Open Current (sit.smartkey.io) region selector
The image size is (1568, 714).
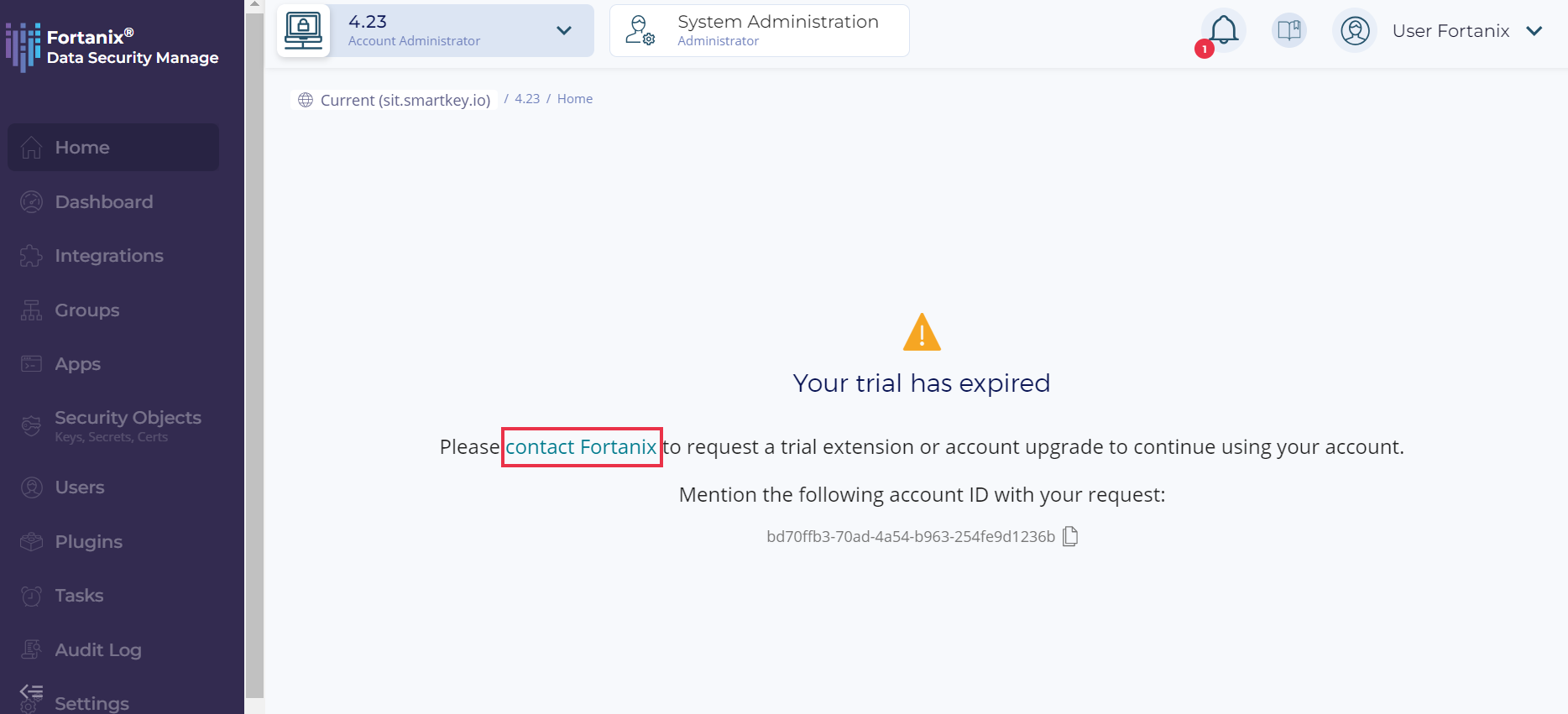click(395, 100)
